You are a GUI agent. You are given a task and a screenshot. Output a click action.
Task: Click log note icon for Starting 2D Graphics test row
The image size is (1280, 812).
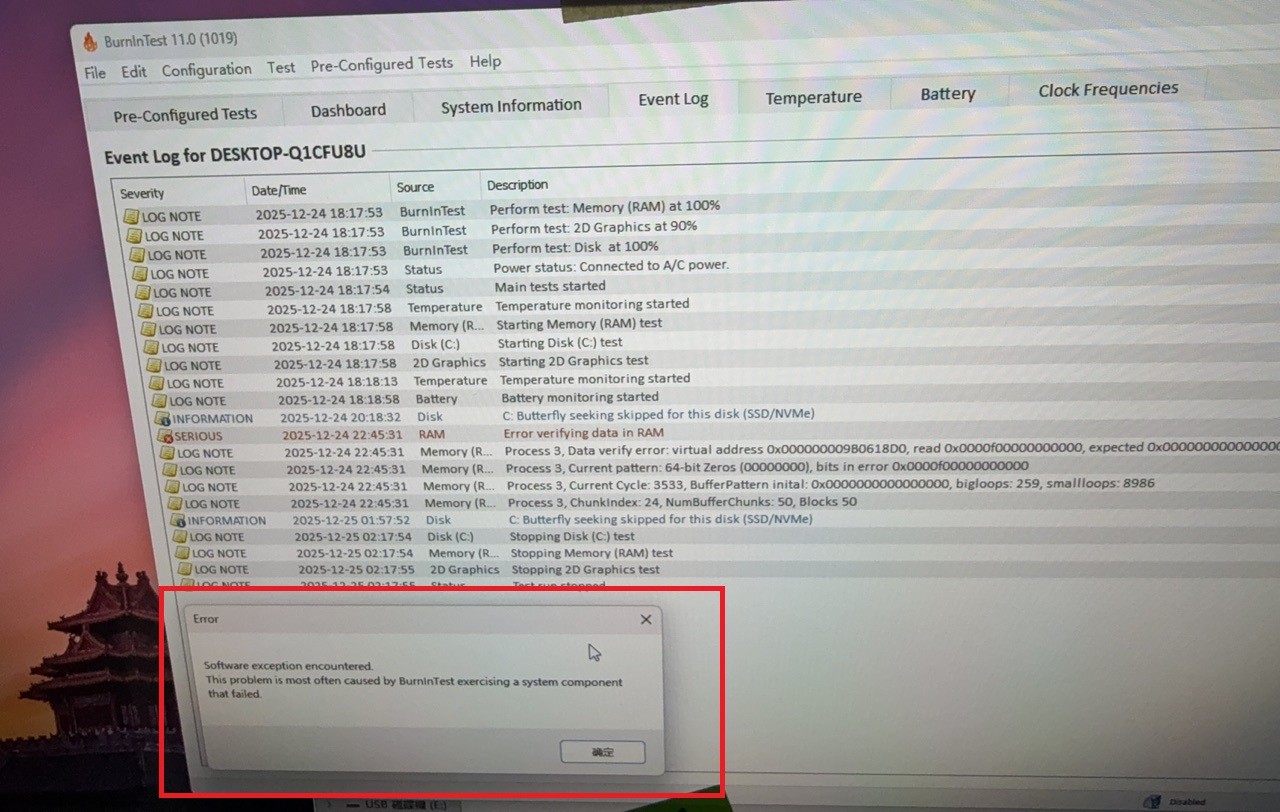(154, 365)
